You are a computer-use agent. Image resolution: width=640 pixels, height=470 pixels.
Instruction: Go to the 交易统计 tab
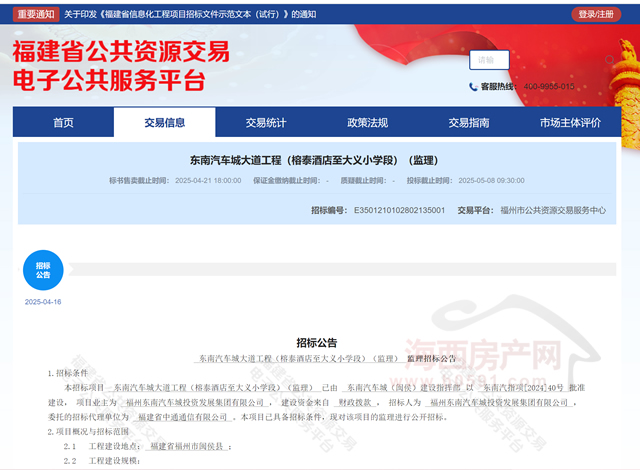coord(266,123)
